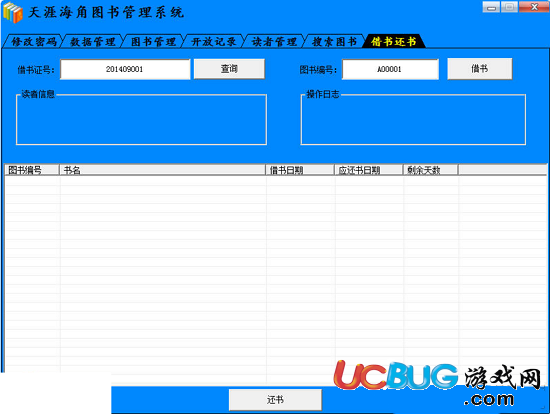Switch to the 数据管理 tab

coord(93,41)
